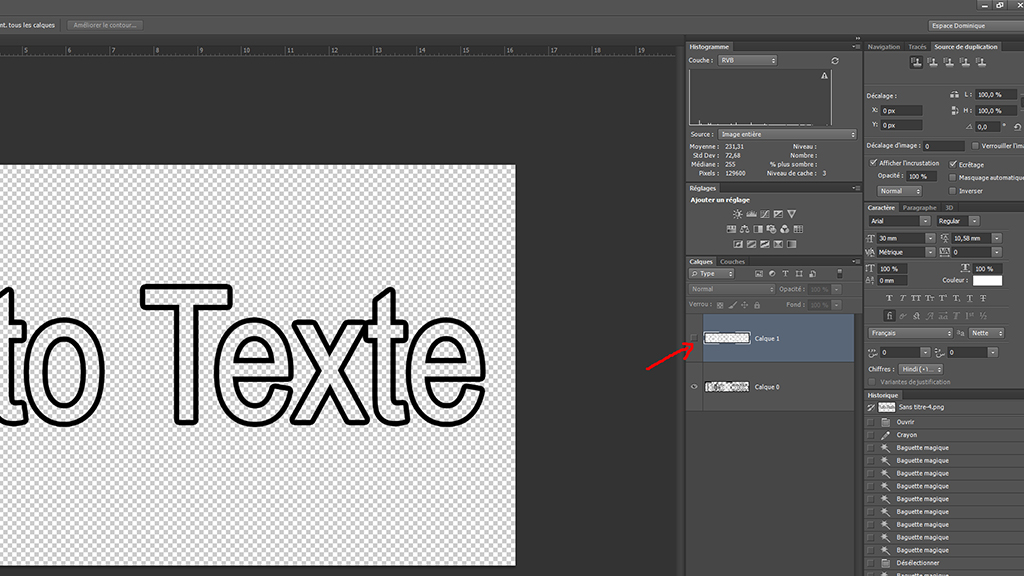
Task: Add a Gradient Map adjustment layer
Action: click(792, 244)
